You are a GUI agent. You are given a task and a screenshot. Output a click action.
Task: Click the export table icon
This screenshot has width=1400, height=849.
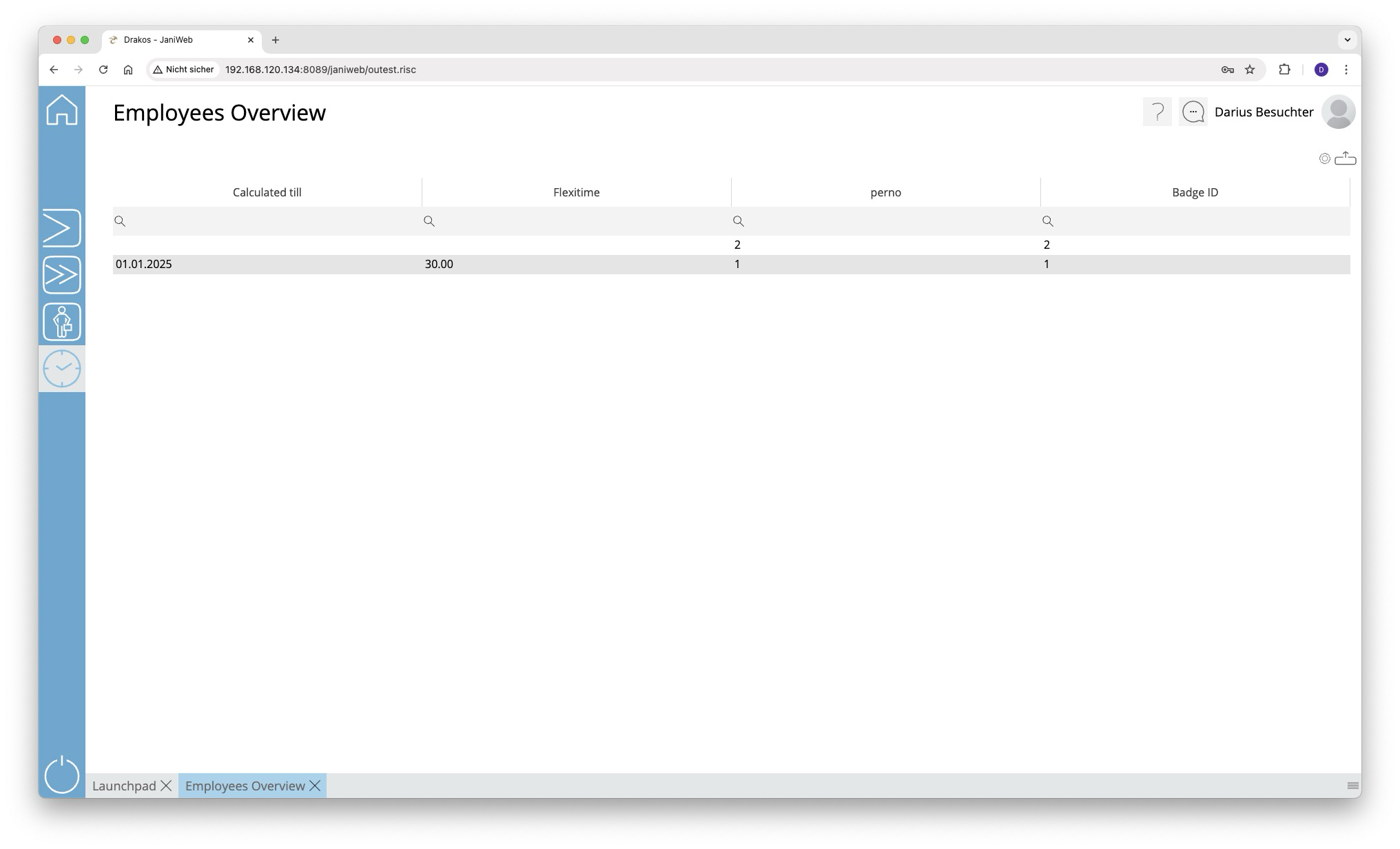(1346, 159)
